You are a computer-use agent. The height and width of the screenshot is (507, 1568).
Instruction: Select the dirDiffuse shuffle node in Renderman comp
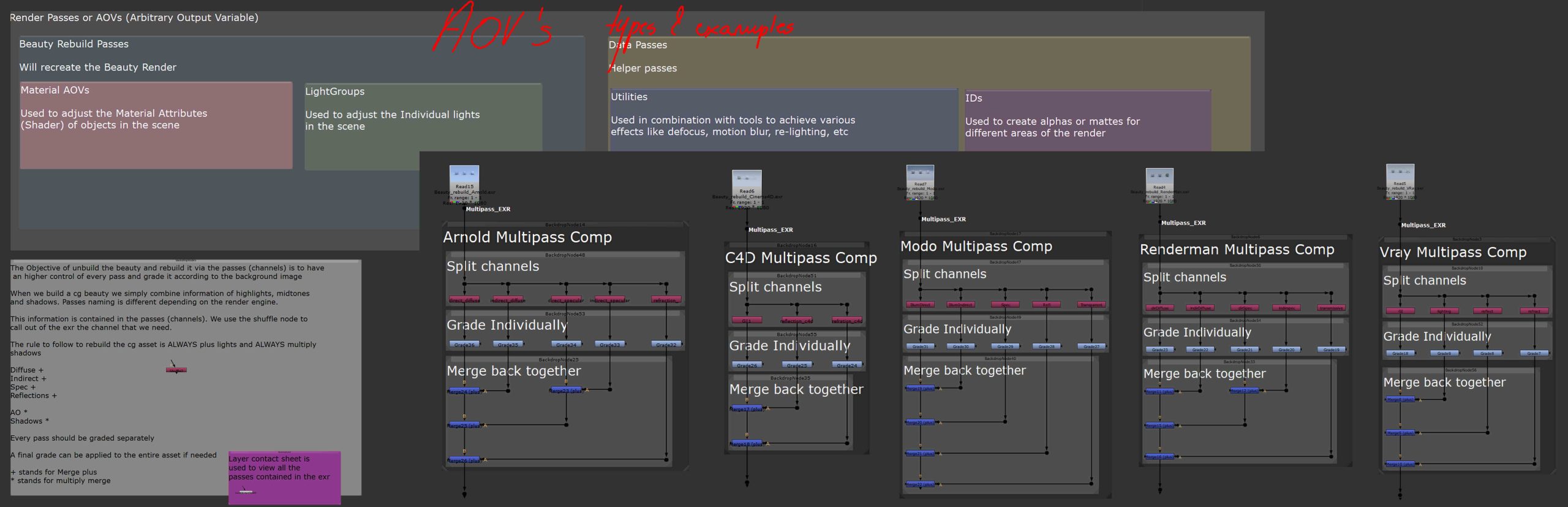(1159, 308)
